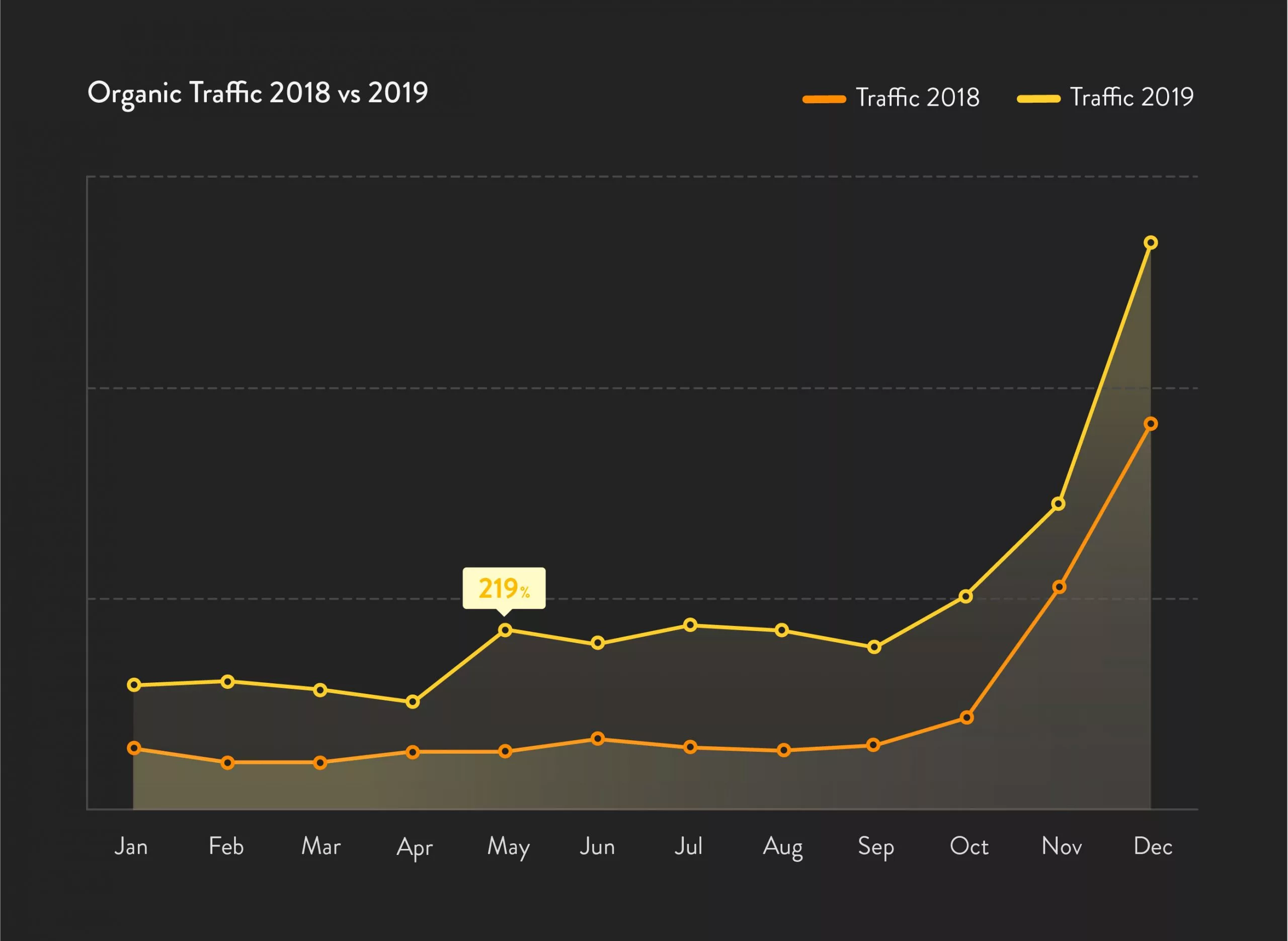Image resolution: width=1288 pixels, height=941 pixels.
Task: Select the January 2018 orange data point
Action: pyautogui.click(x=134, y=748)
